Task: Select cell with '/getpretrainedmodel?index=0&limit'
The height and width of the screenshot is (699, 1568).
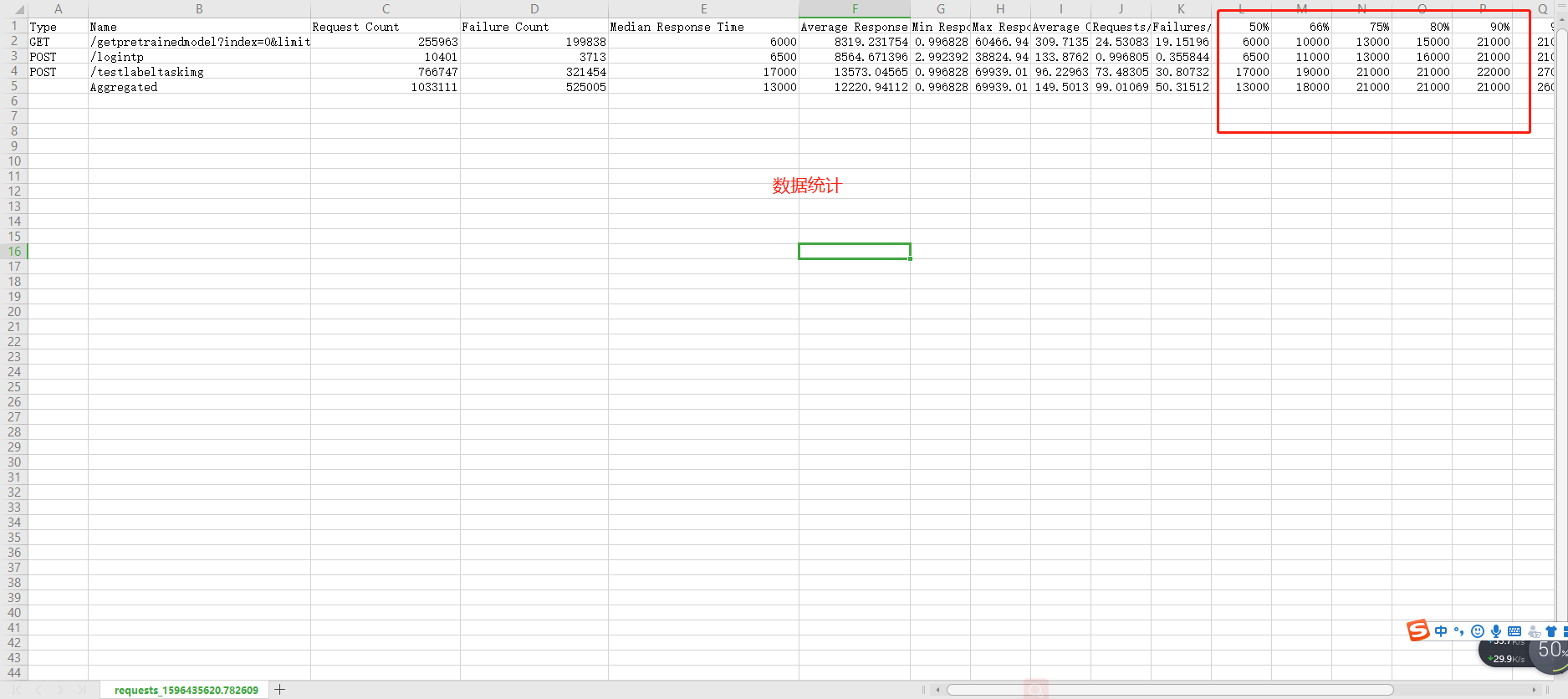Action: pyautogui.click(x=199, y=42)
